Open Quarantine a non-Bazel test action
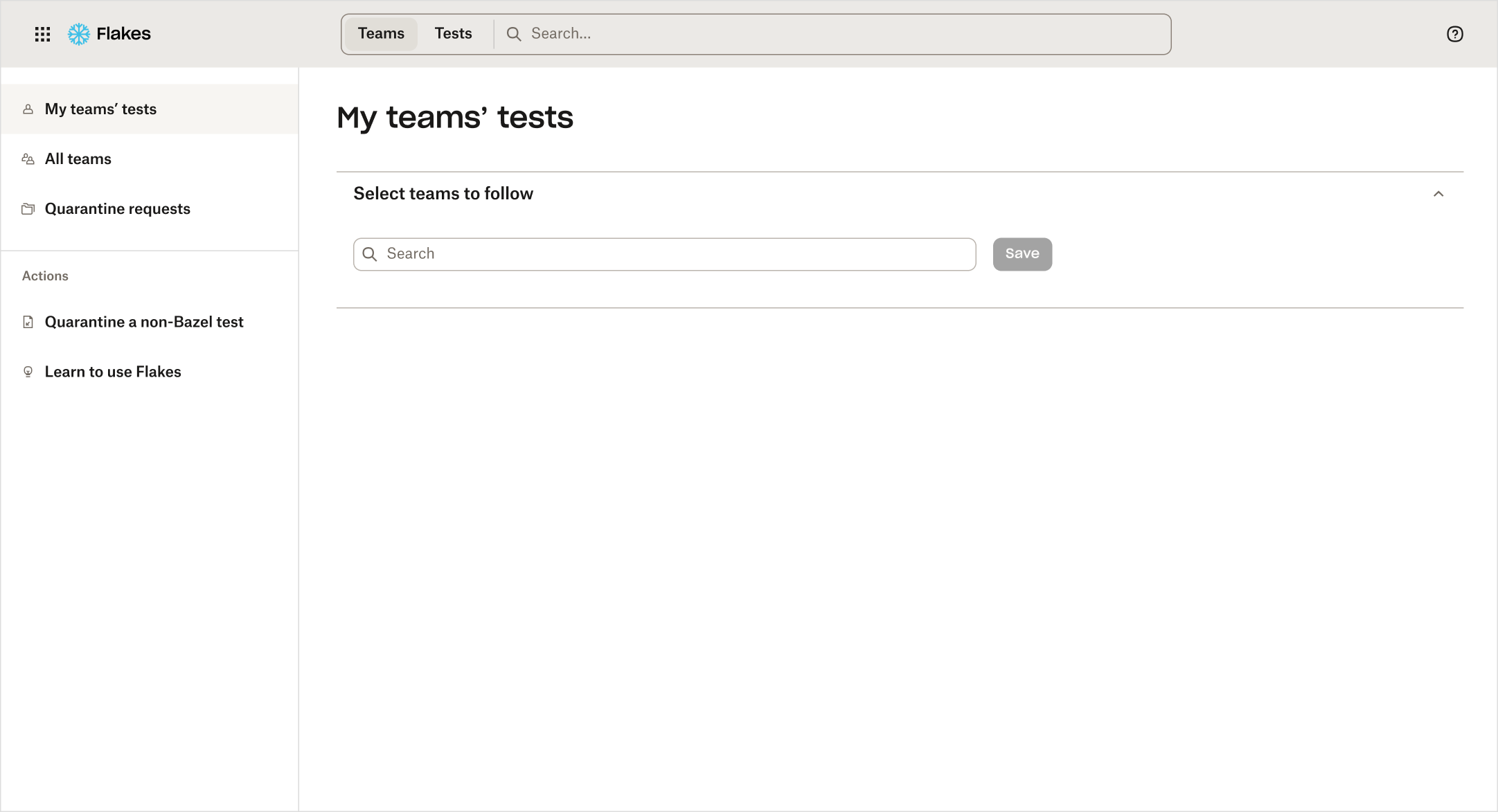The width and height of the screenshot is (1498, 812). 144,322
